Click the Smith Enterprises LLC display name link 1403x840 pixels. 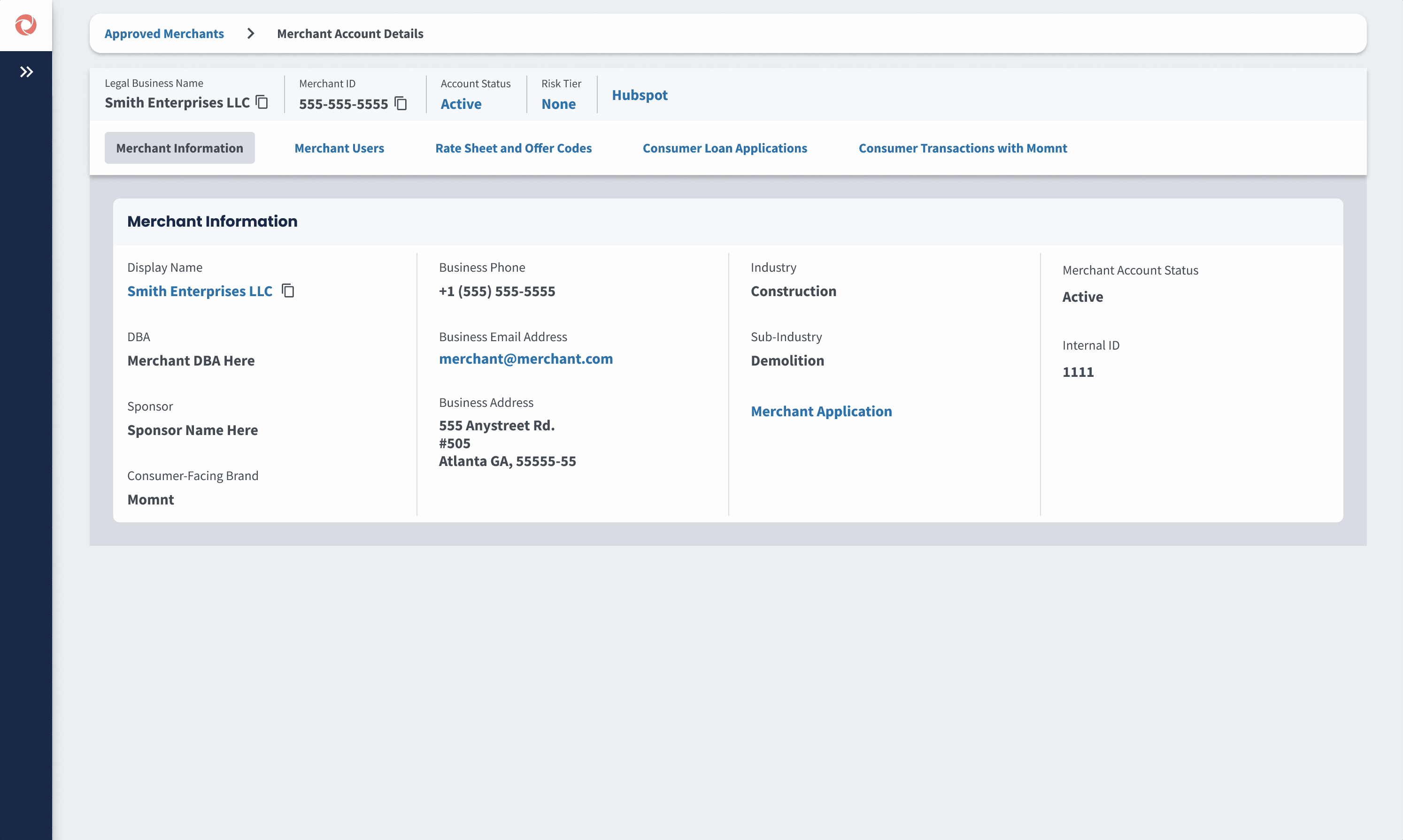(199, 290)
